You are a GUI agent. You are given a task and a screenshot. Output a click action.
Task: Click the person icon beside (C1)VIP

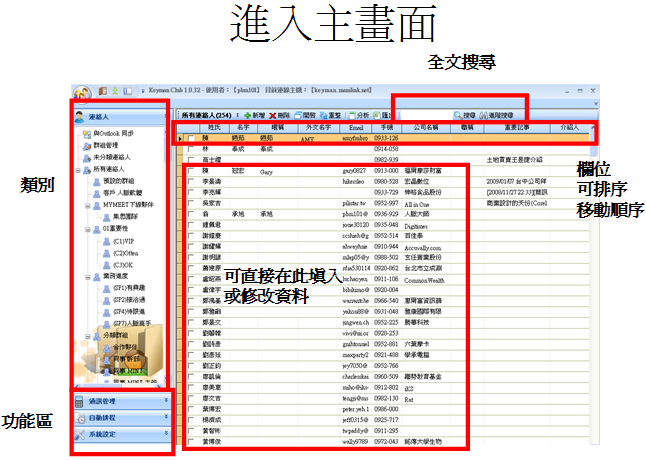point(106,242)
